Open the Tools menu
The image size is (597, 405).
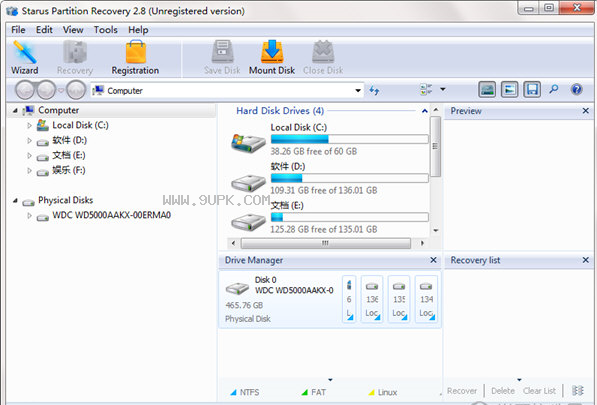point(105,30)
